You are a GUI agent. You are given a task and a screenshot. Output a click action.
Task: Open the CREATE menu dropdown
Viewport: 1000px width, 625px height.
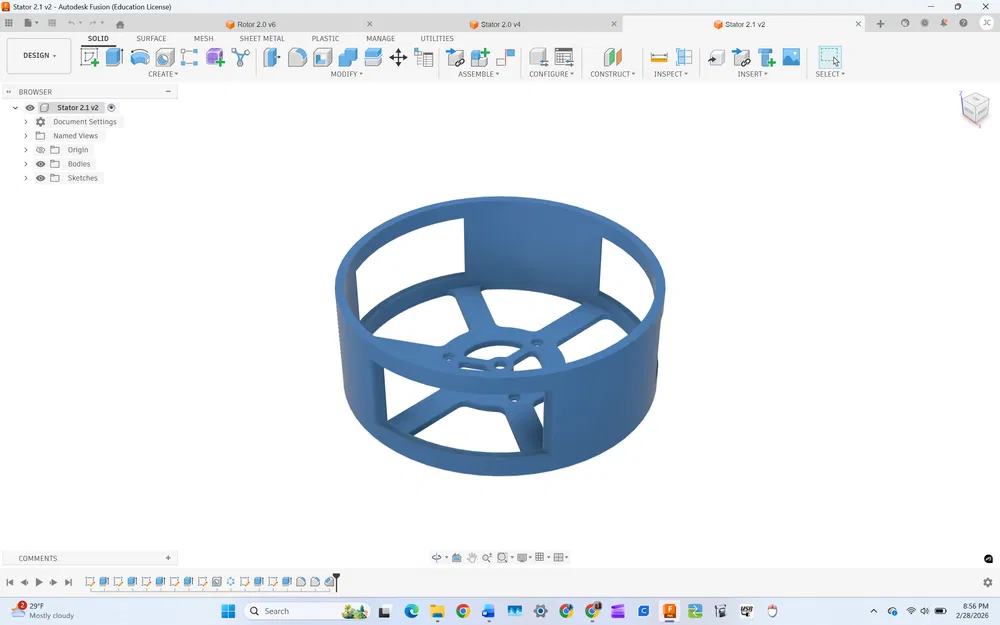click(x=163, y=74)
